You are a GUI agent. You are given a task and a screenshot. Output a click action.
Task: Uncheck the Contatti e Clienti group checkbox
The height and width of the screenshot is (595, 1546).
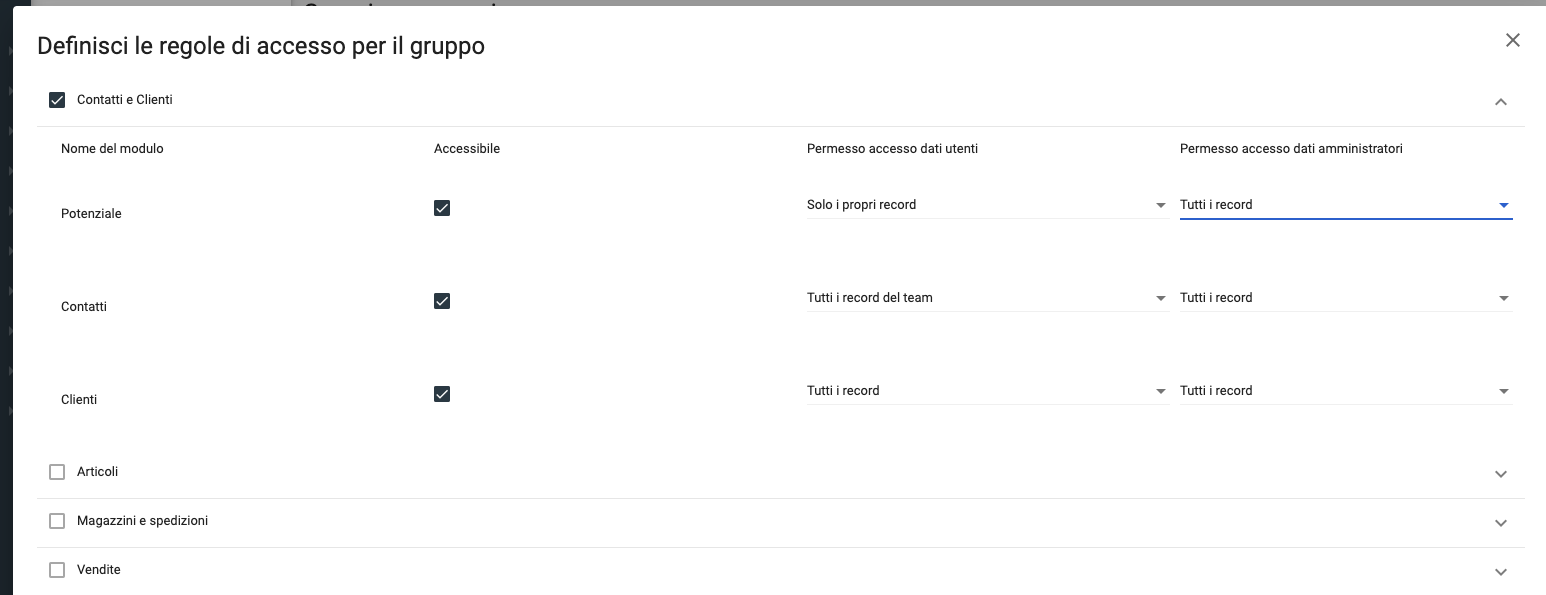pos(57,100)
